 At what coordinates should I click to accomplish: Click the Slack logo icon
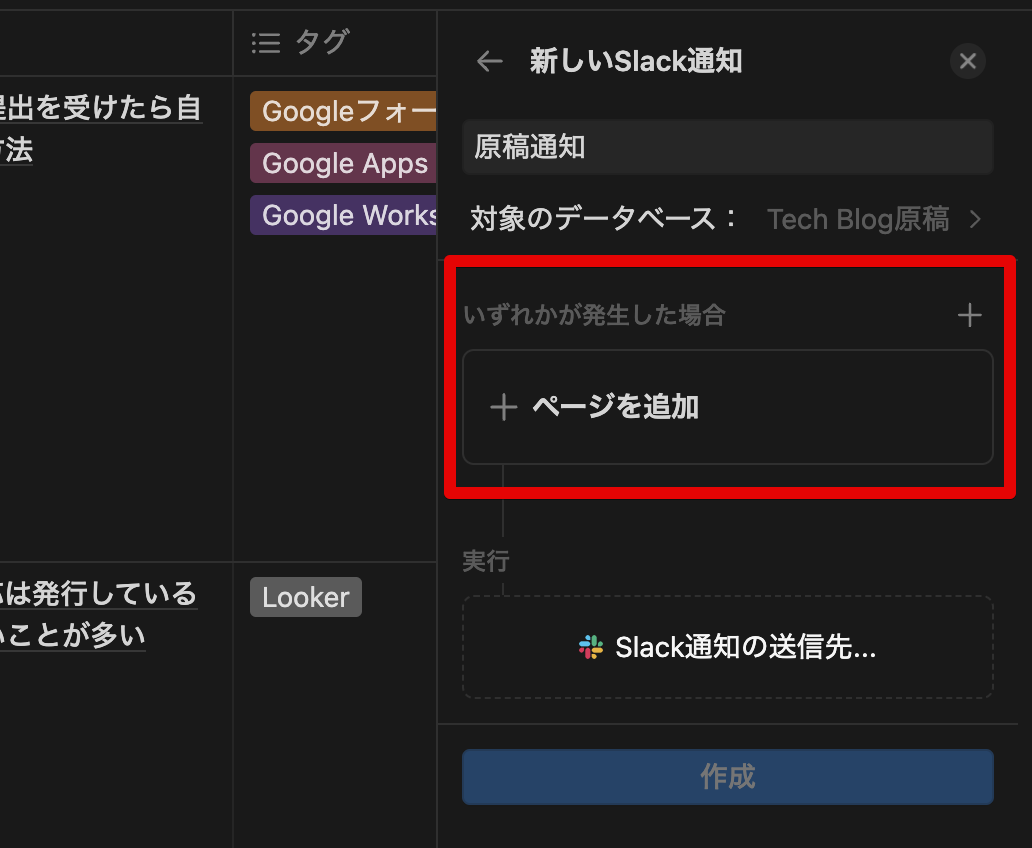tap(592, 647)
